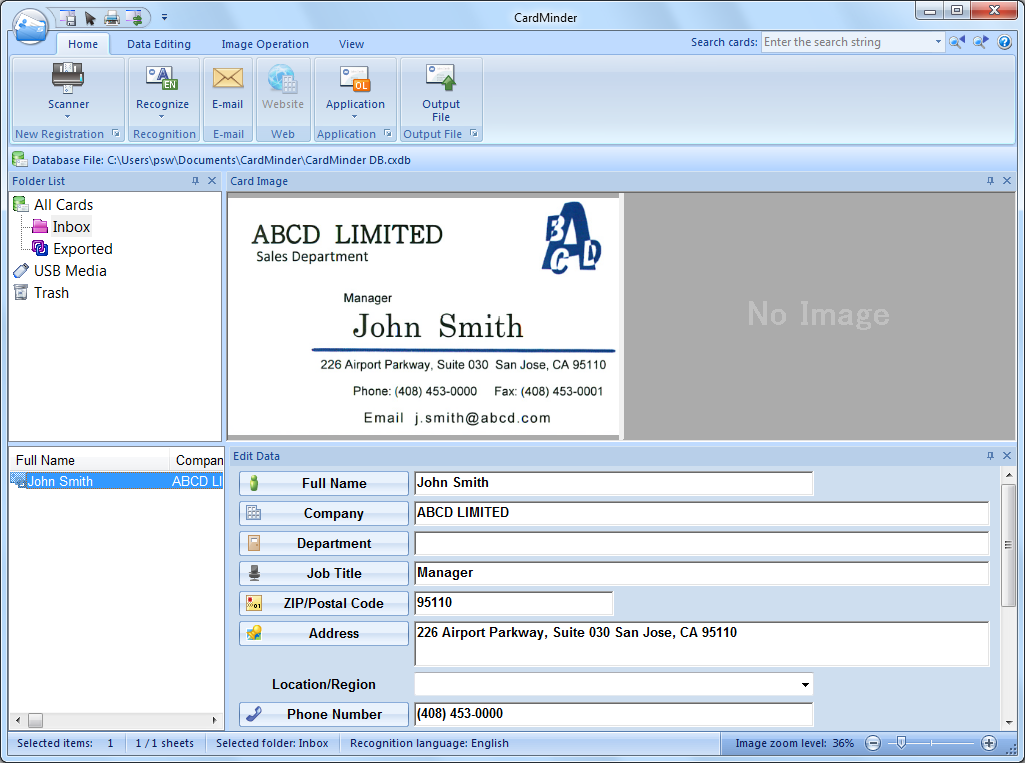The width and height of the screenshot is (1025, 763).
Task: Open the Customize Quick Access Toolbar dropdown
Action: [x=164, y=18]
